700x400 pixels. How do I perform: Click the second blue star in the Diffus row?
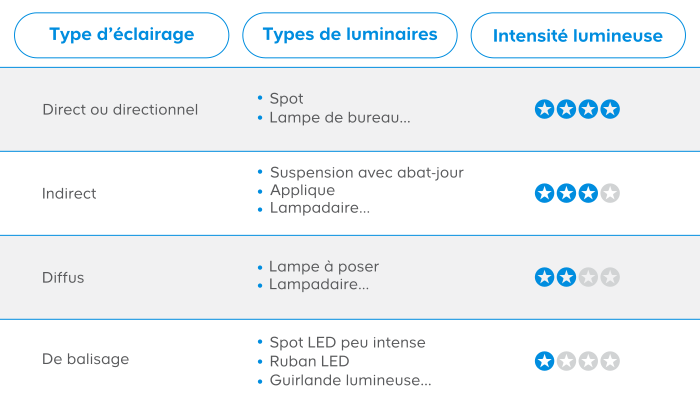click(x=567, y=277)
